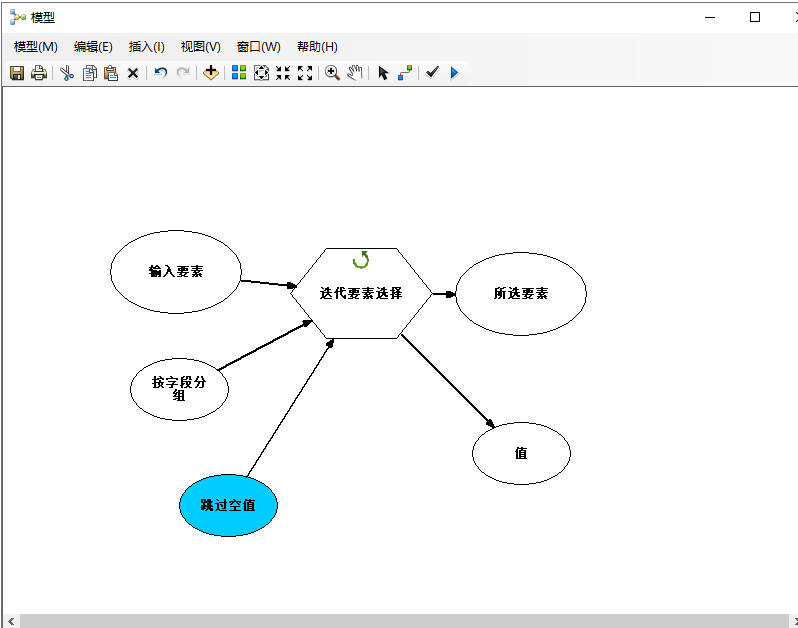Viewport: 798px width, 628px height.
Task: Redo the last undone action
Action: (183, 73)
